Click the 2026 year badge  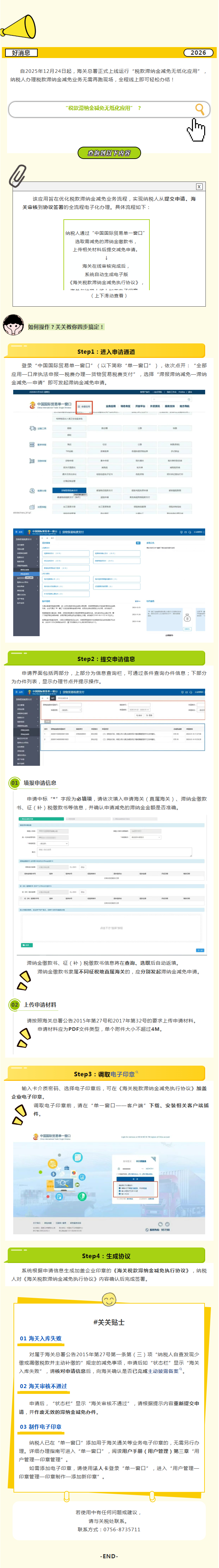(198, 53)
